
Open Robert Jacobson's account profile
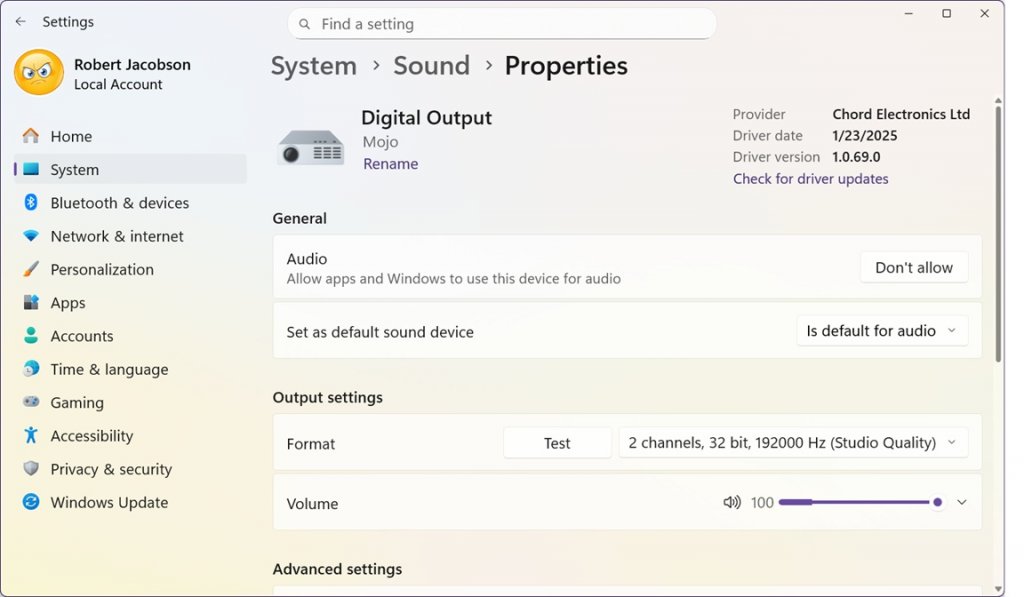click(110, 73)
